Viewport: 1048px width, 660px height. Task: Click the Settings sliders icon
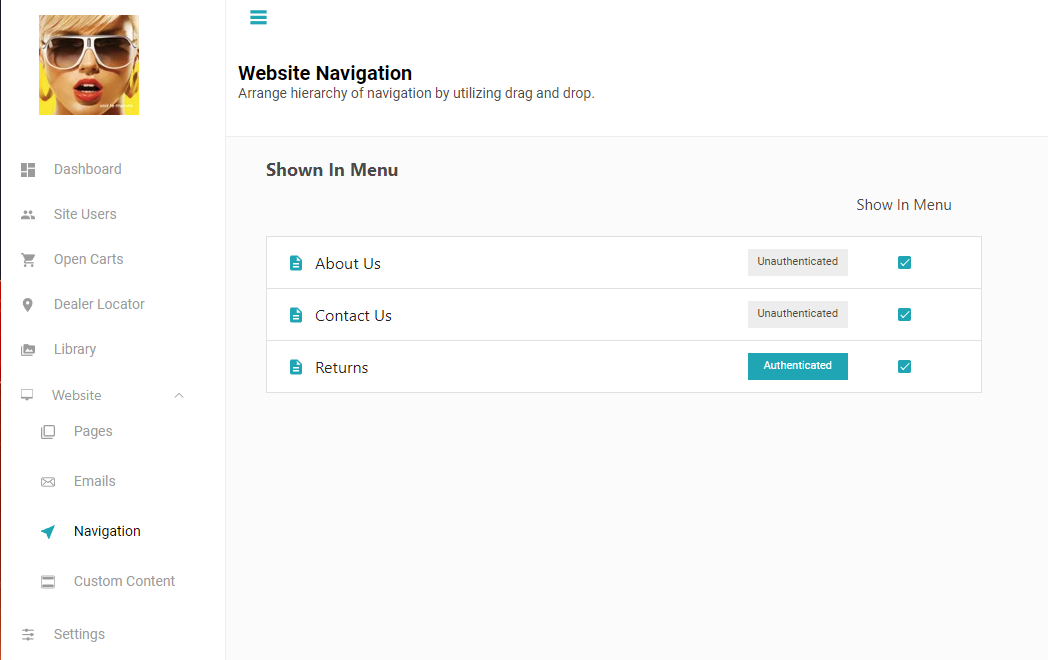click(28, 635)
